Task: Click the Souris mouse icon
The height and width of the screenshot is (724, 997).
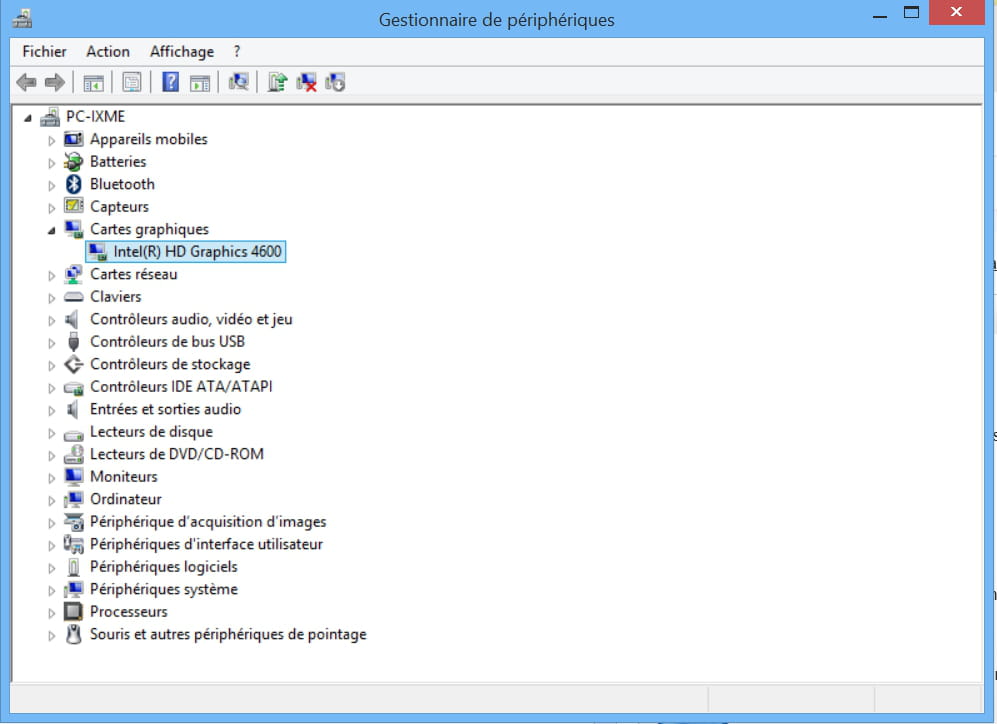Action: pos(74,634)
